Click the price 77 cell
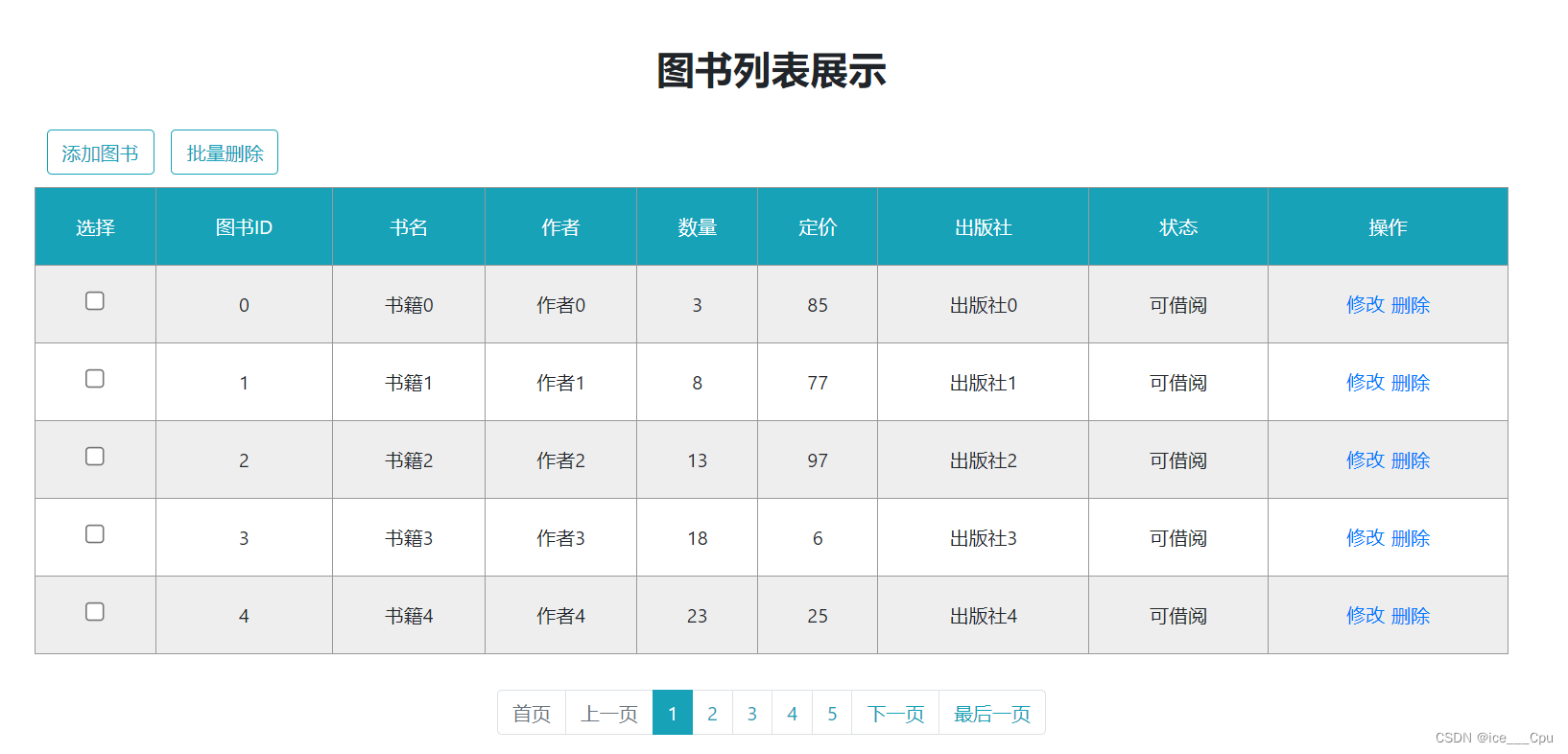Viewport: 1568px width, 754px height. point(818,383)
